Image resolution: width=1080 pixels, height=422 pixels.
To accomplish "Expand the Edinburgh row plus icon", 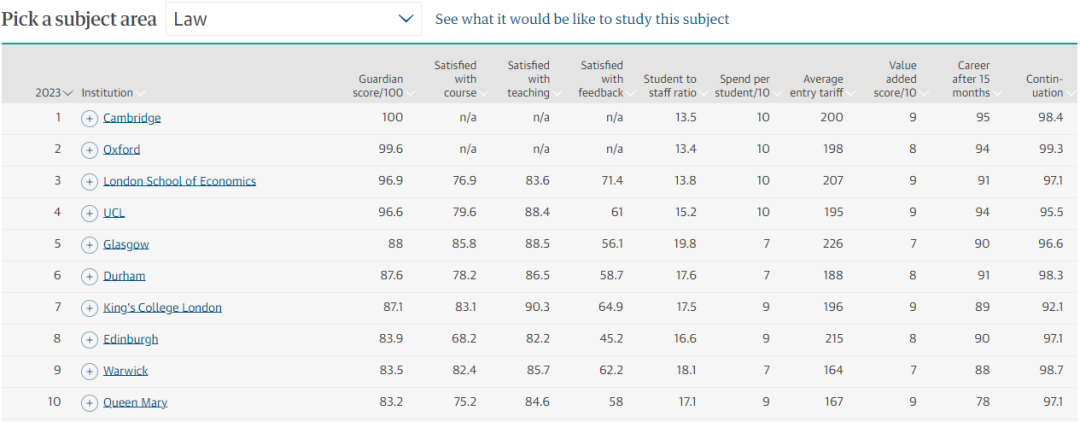I will point(89,339).
